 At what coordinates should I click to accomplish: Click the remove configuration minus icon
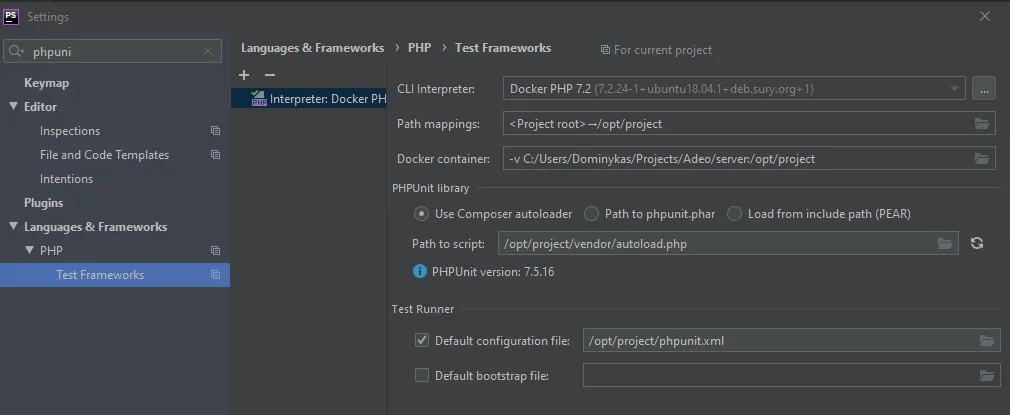(269, 75)
